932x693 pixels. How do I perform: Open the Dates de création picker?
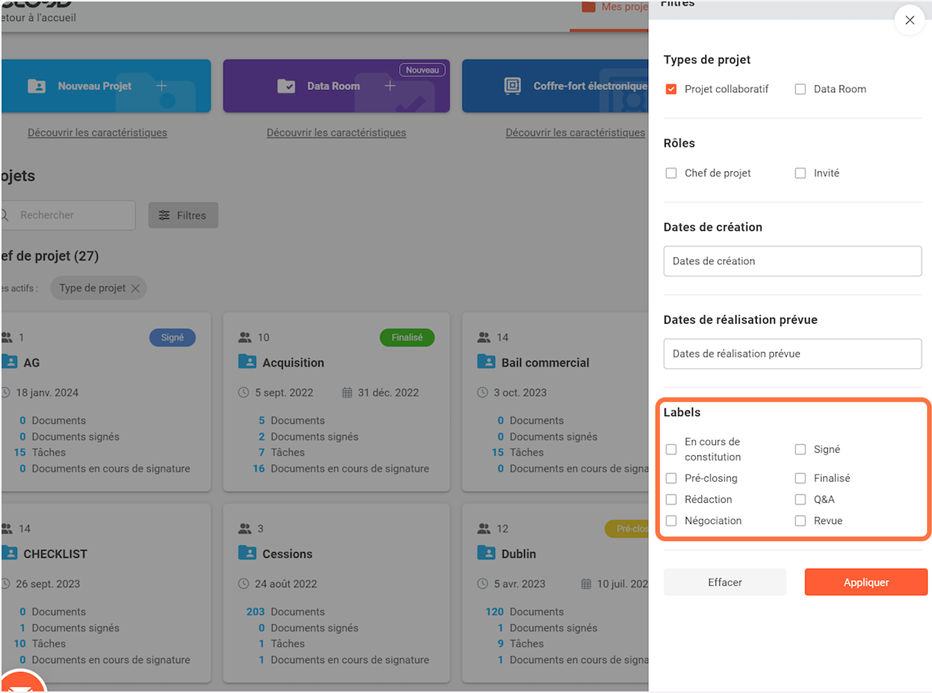tap(792, 261)
